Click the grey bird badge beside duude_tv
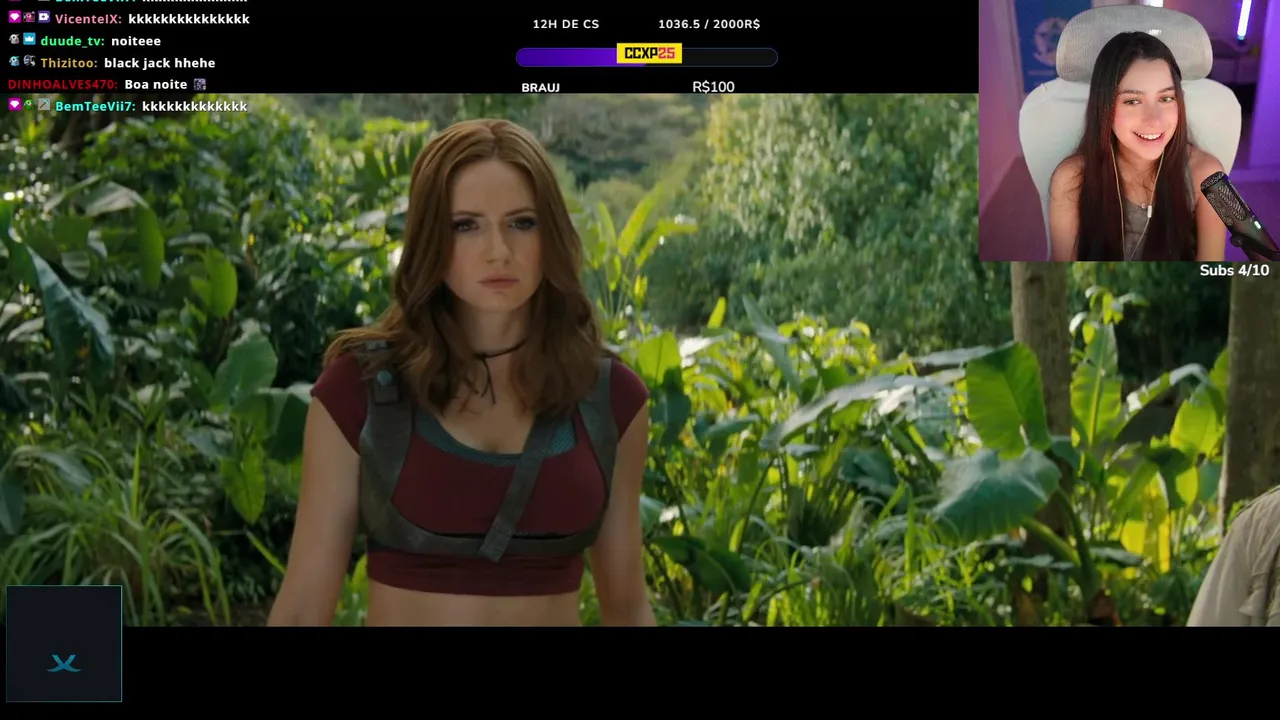Image resolution: width=1280 pixels, height=720 pixels. [x=14, y=40]
